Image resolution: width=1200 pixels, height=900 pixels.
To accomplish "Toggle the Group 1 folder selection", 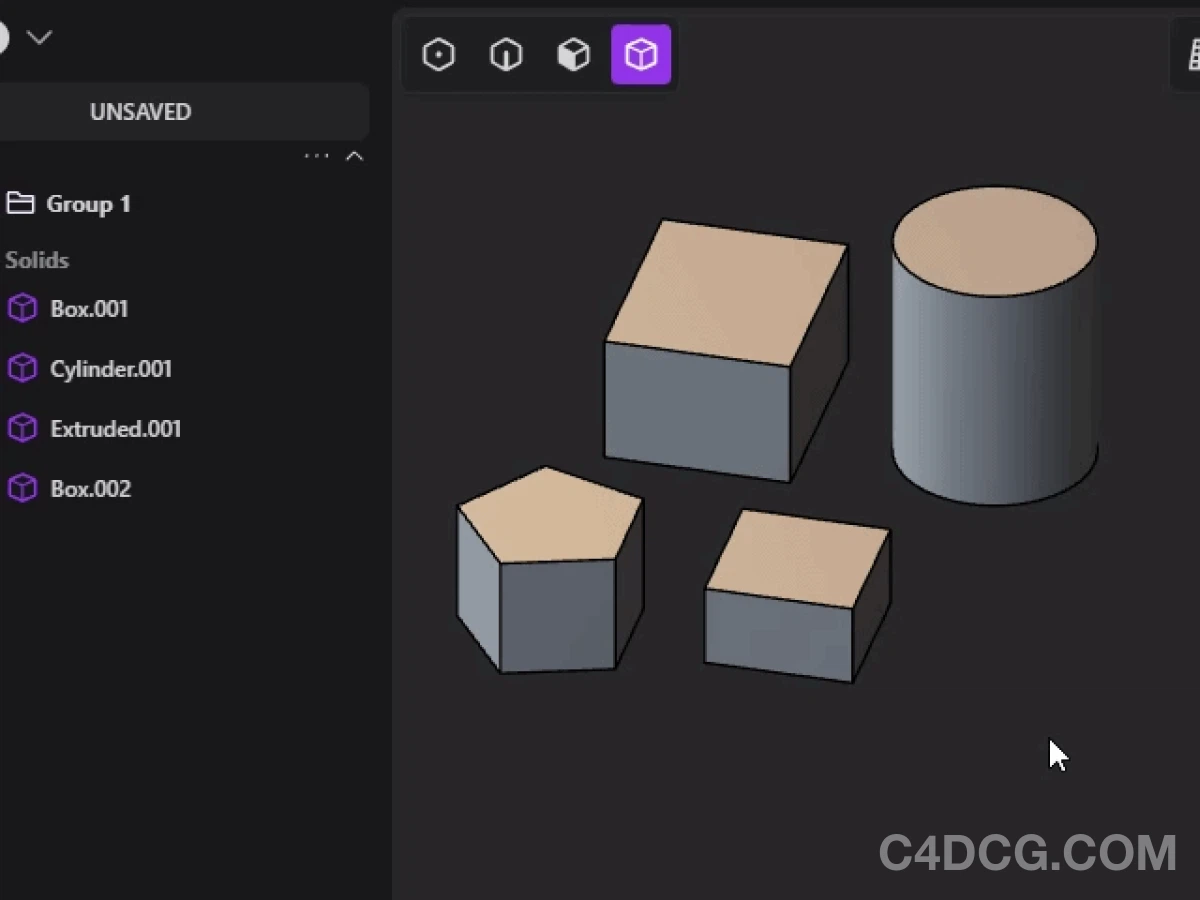I will click(x=88, y=203).
